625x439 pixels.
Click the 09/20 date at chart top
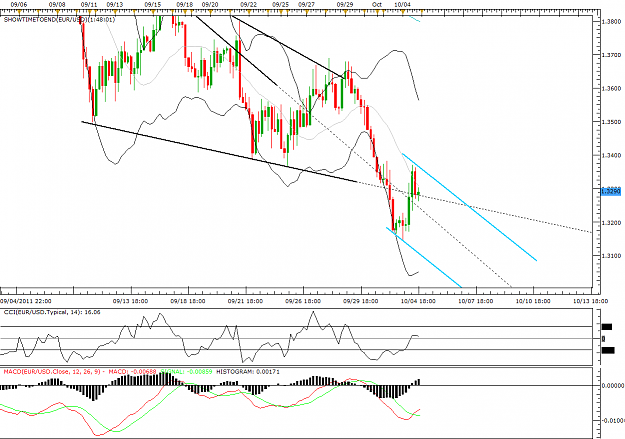[210, 4]
